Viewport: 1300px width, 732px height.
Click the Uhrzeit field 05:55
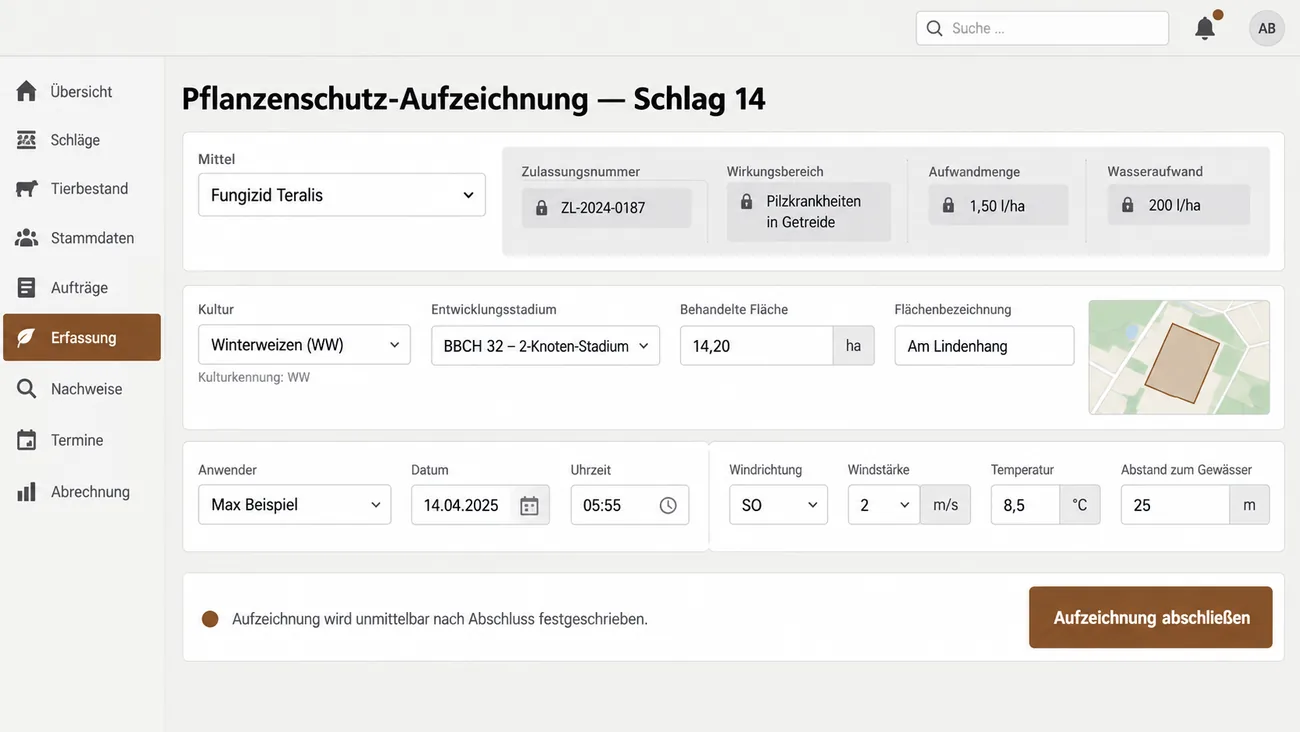[x=630, y=505]
